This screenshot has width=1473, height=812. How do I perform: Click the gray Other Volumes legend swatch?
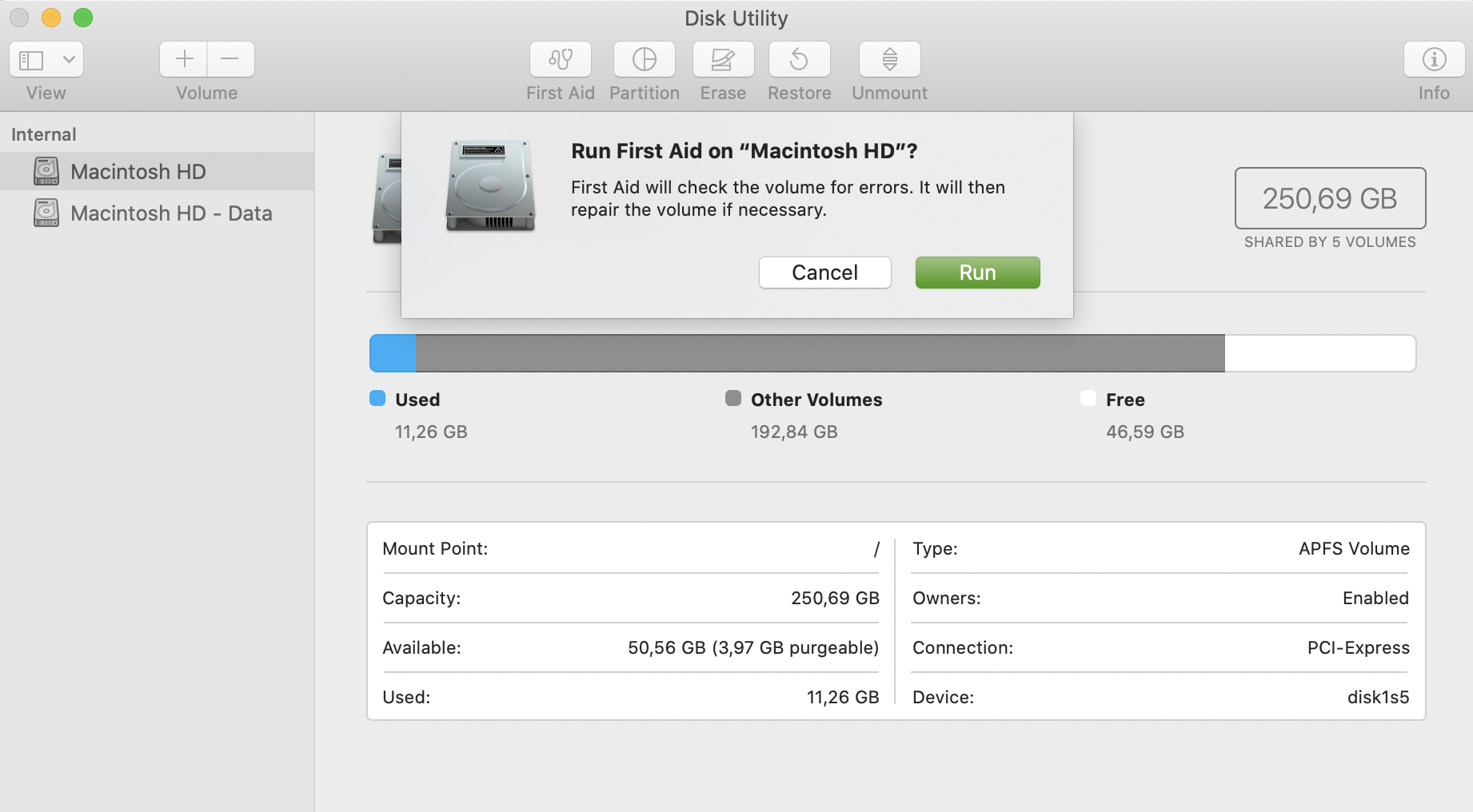coord(733,398)
